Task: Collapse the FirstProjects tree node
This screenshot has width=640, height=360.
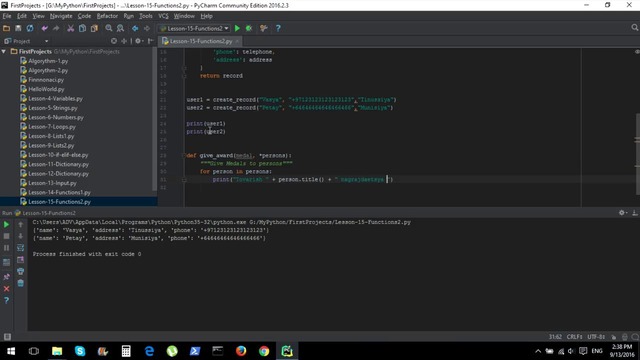Action: [x=4, y=51]
